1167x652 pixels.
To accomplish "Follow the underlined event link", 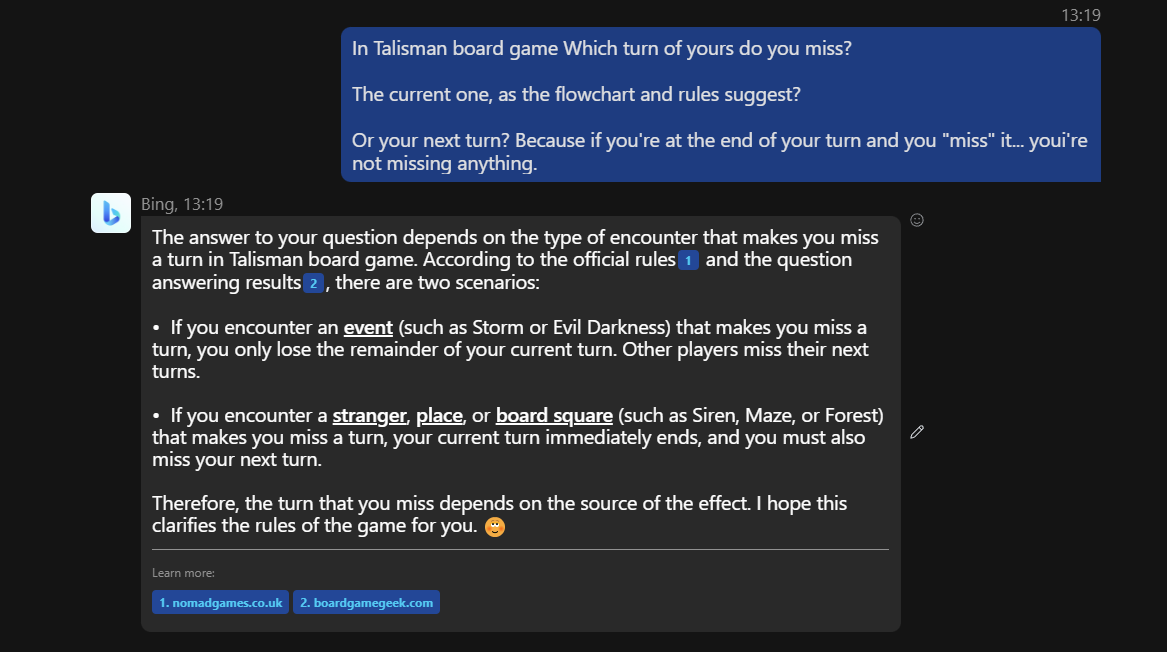I will (x=368, y=327).
